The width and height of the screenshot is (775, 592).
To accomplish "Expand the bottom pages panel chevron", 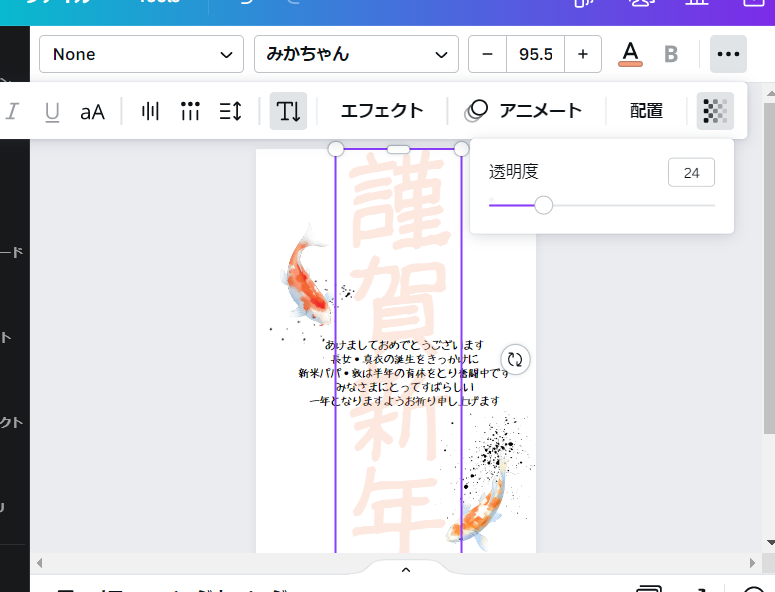I will 406,570.
